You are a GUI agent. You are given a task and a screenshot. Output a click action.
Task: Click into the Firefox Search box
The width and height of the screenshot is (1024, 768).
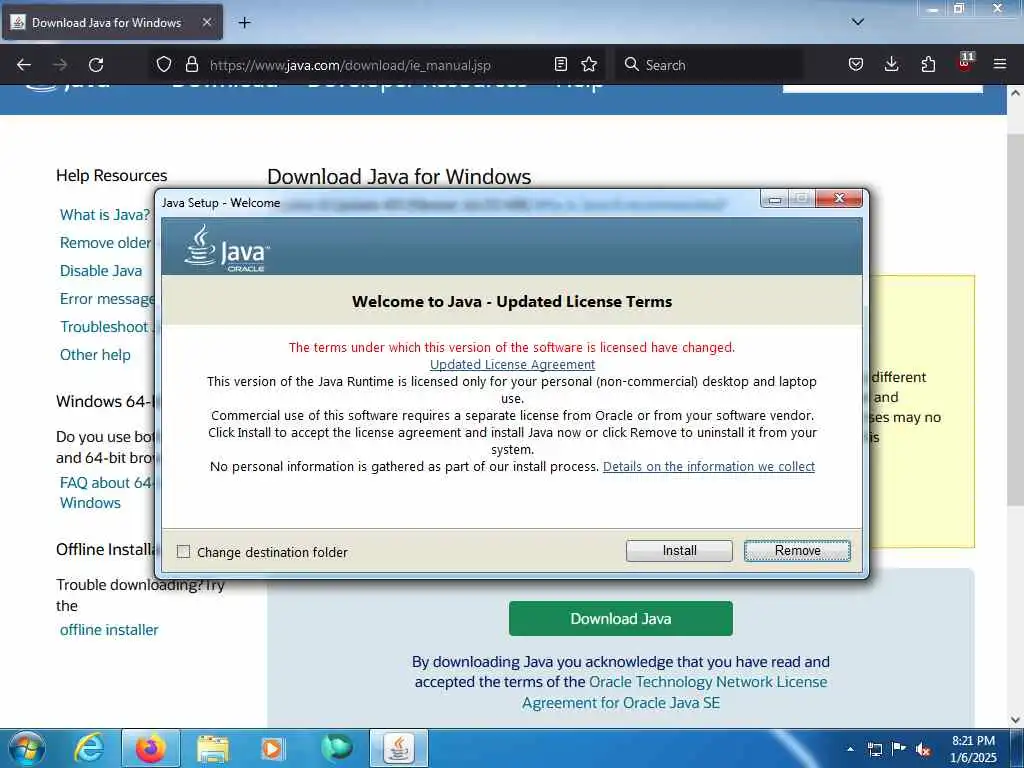(709, 65)
